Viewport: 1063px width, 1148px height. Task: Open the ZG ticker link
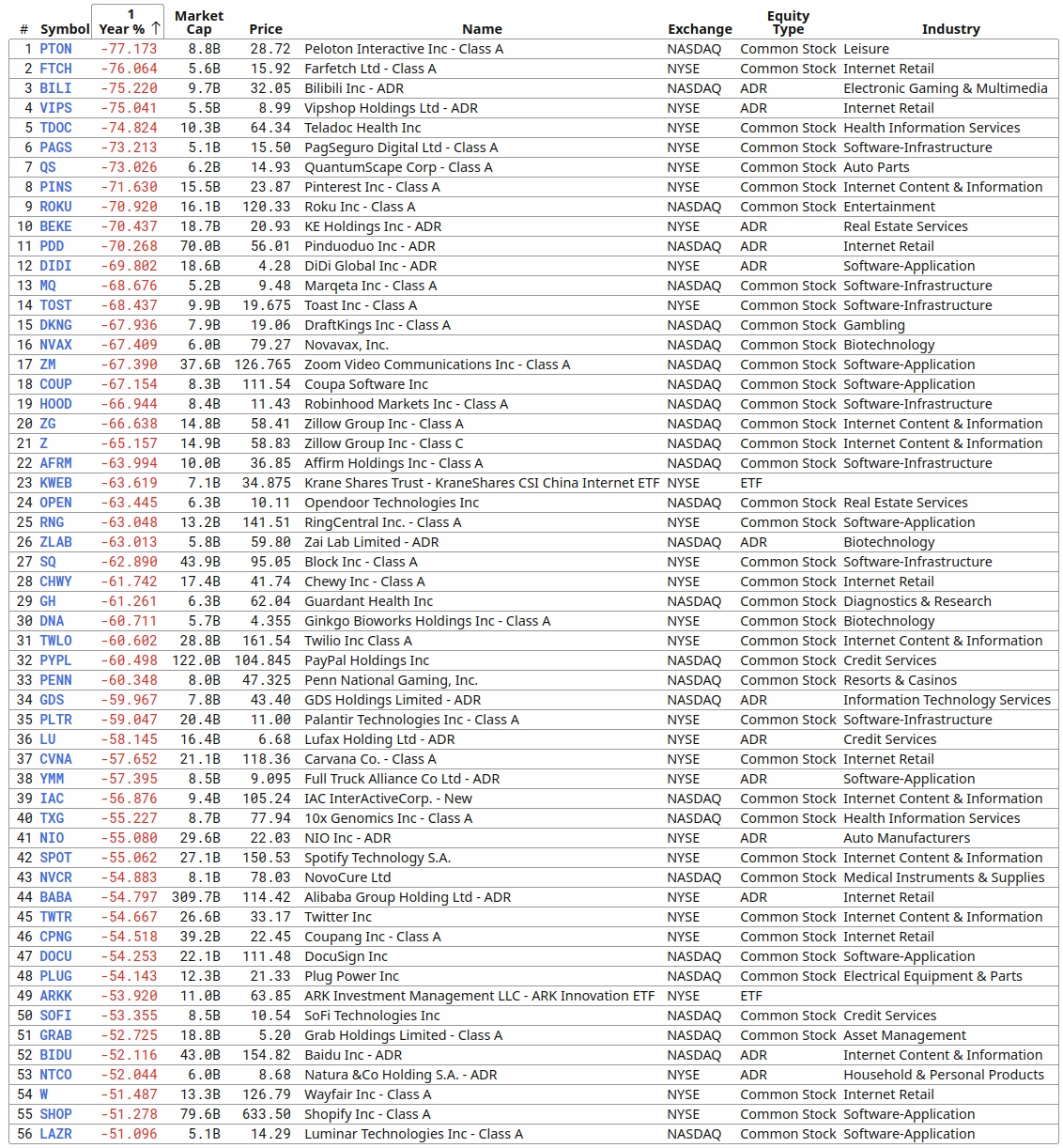[48, 424]
